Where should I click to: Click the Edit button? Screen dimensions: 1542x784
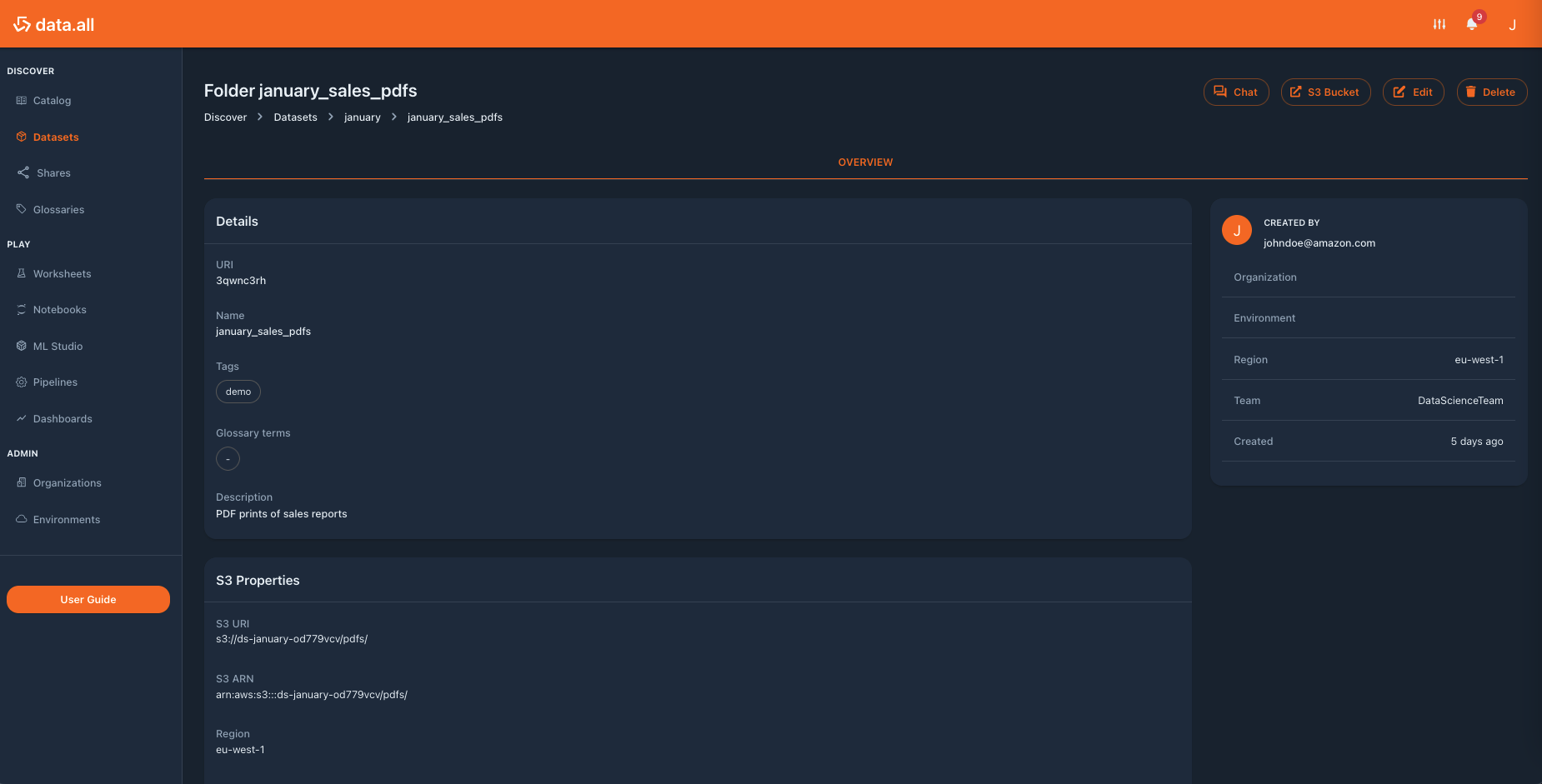pyautogui.click(x=1413, y=92)
